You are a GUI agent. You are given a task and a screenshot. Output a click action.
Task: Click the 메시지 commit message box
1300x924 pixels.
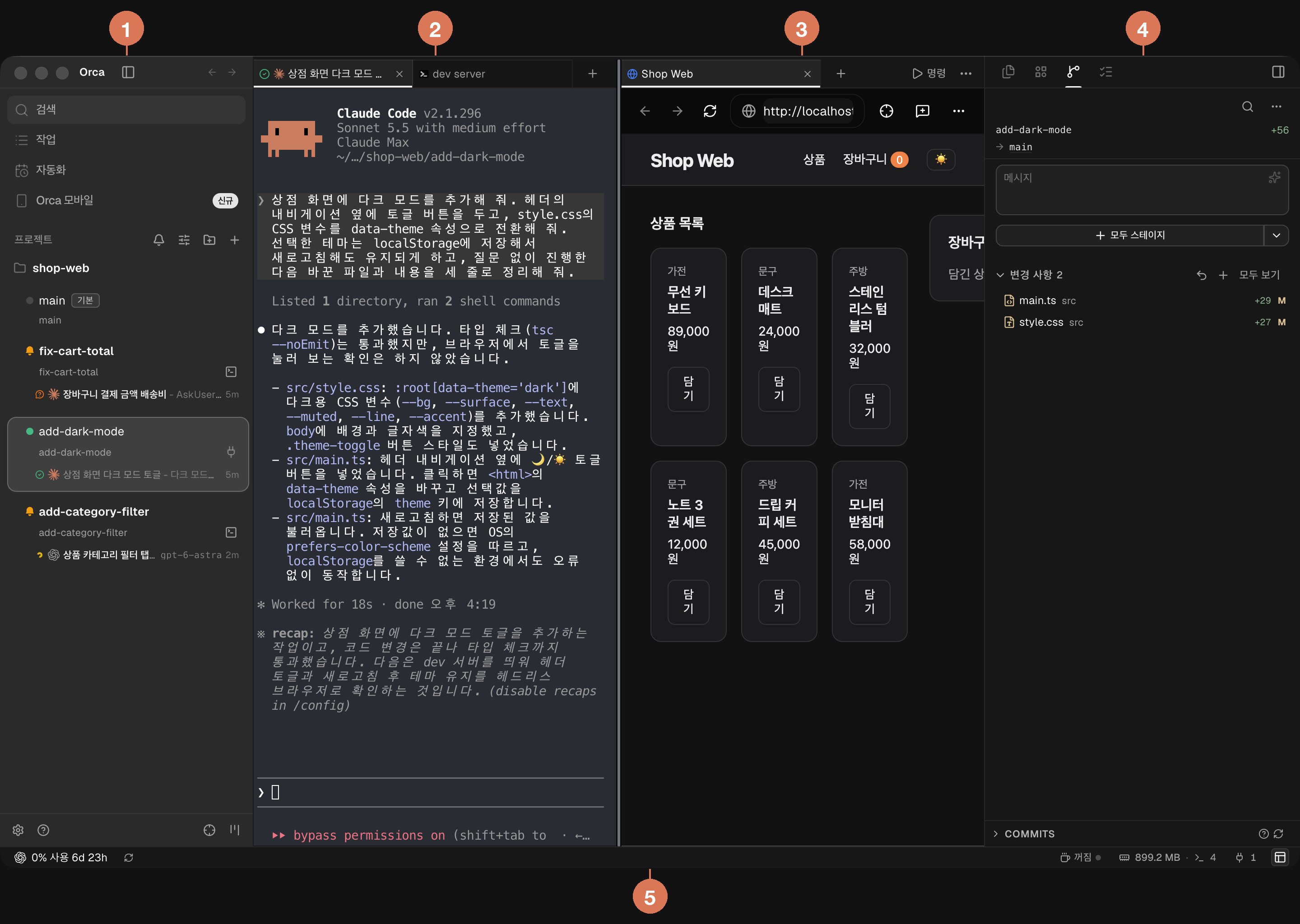pyautogui.click(x=1142, y=190)
